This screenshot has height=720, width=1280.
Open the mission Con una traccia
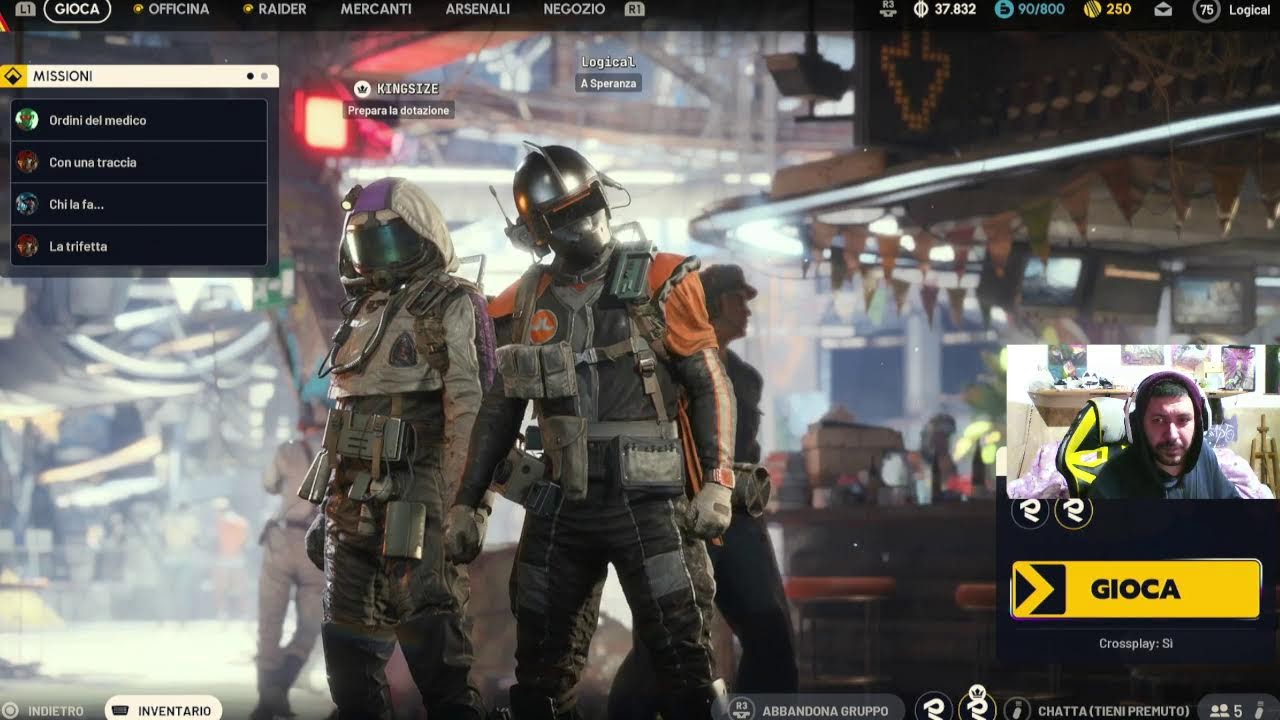139,162
